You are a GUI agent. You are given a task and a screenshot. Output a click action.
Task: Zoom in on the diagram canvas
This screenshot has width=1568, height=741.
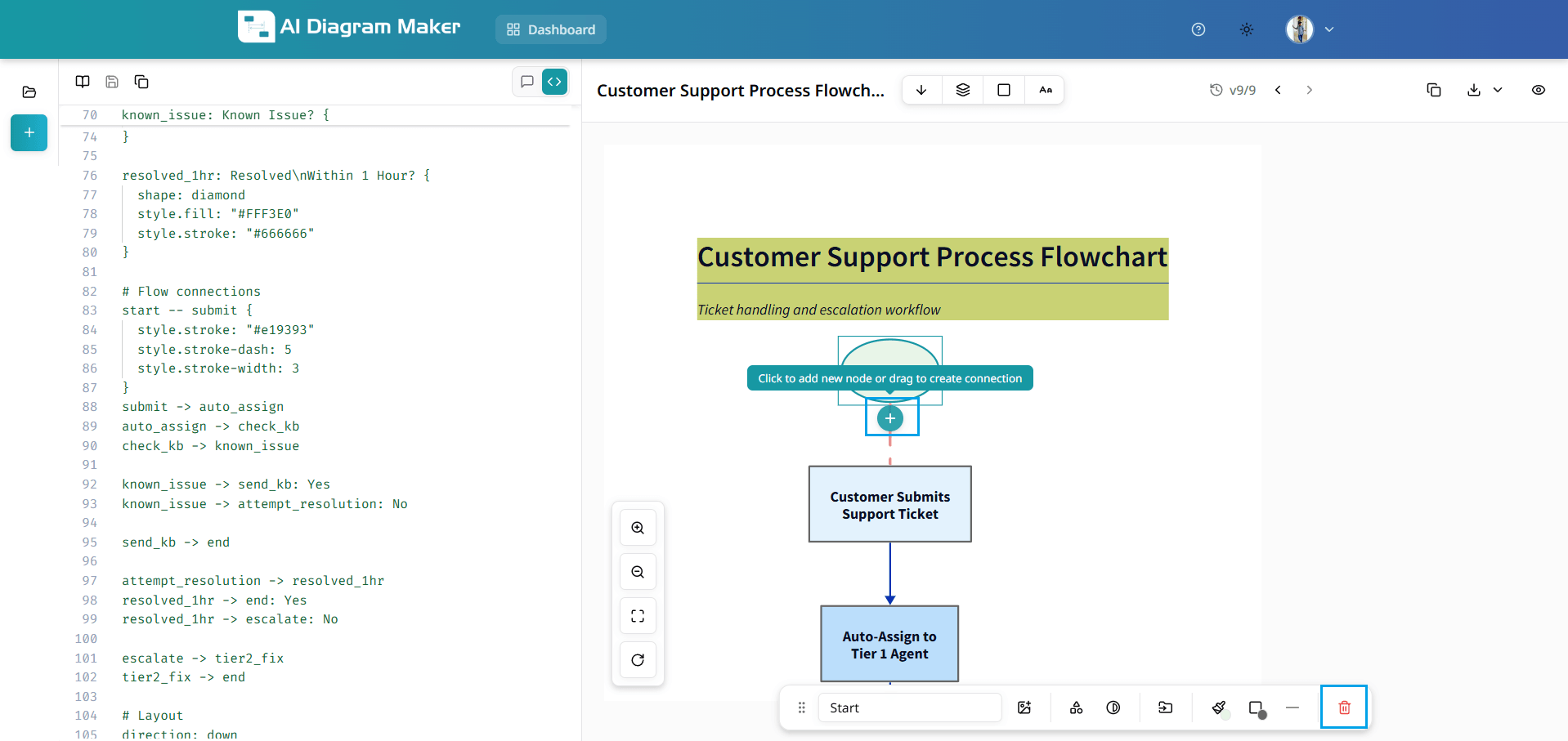[638, 528]
